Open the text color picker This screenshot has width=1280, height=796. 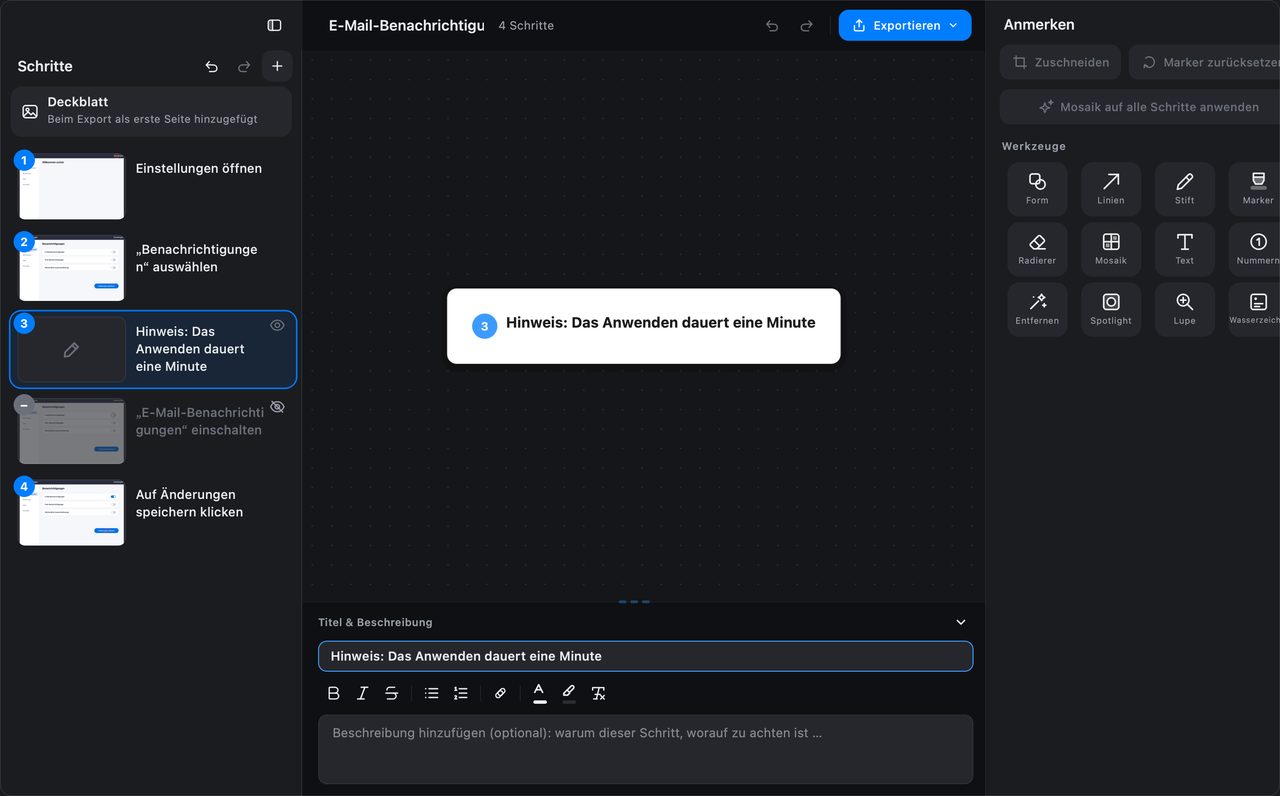point(540,693)
